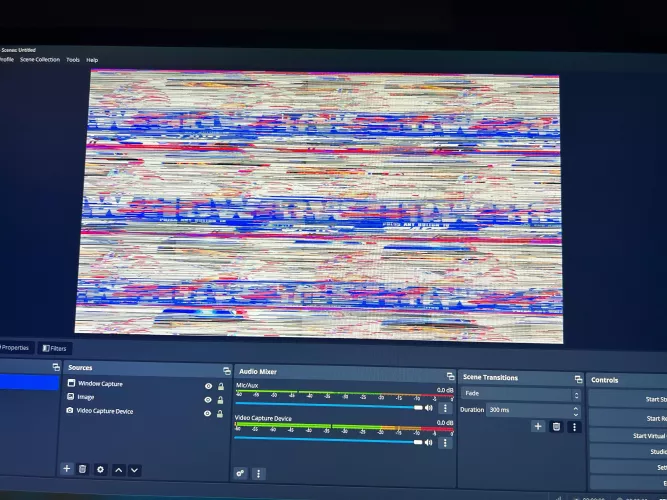The width and height of the screenshot is (667, 500).
Task: Click Start Virtual Camera in Controls
Action: coord(628,435)
